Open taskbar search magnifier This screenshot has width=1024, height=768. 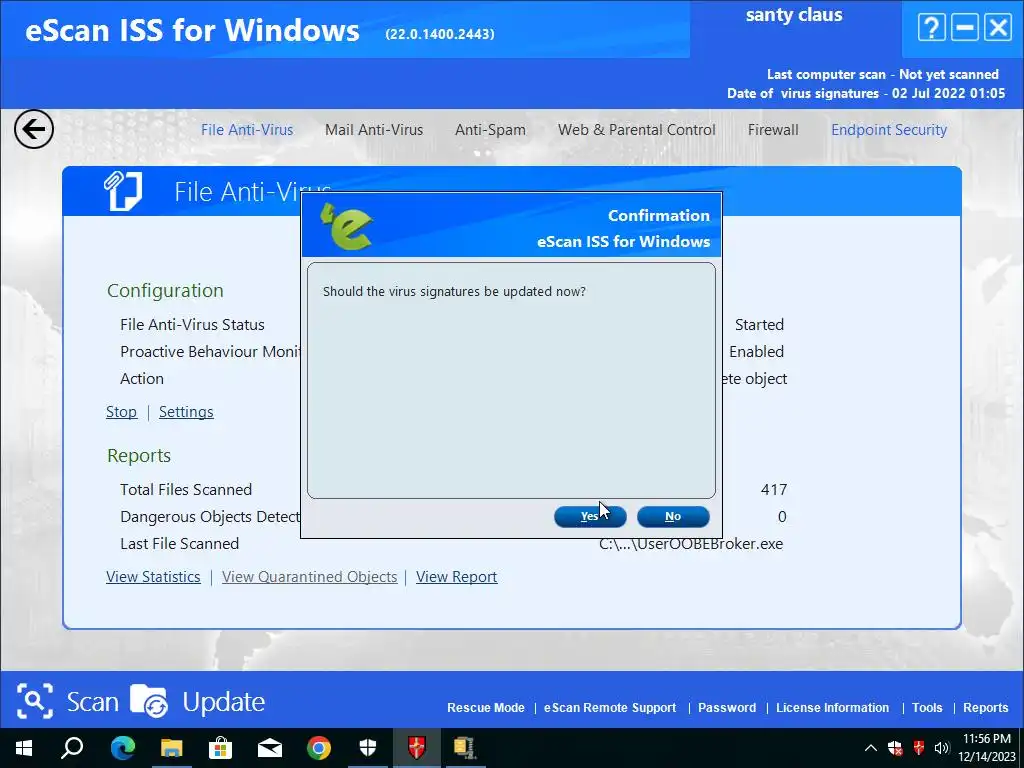point(72,748)
